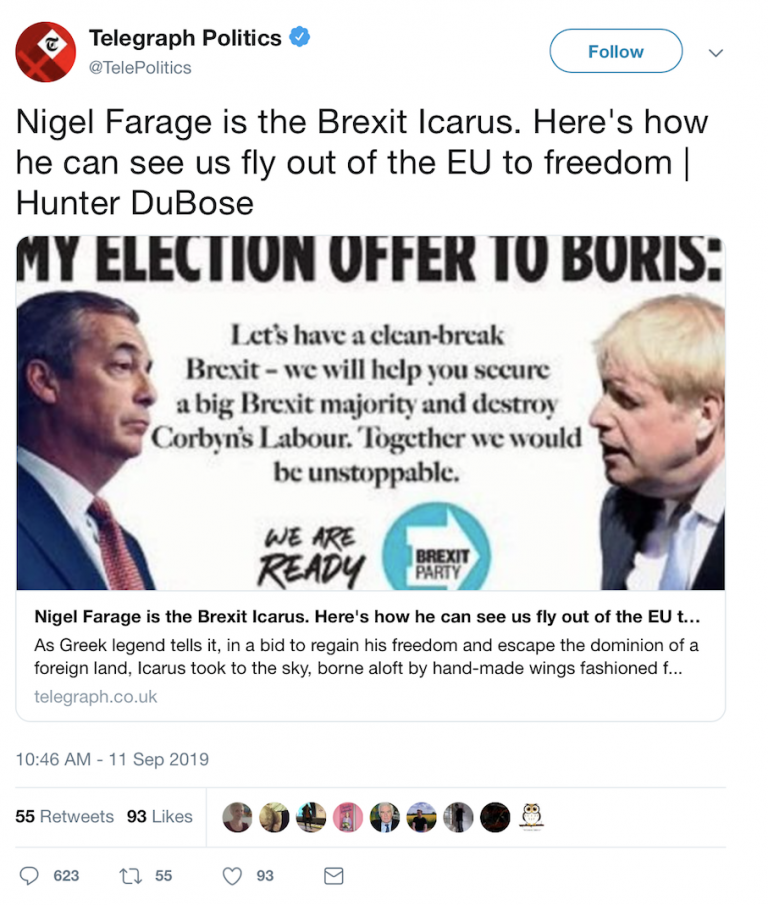The width and height of the screenshot is (768, 905).
Task: Select the owl profile picture among the likers
Action: [531, 817]
